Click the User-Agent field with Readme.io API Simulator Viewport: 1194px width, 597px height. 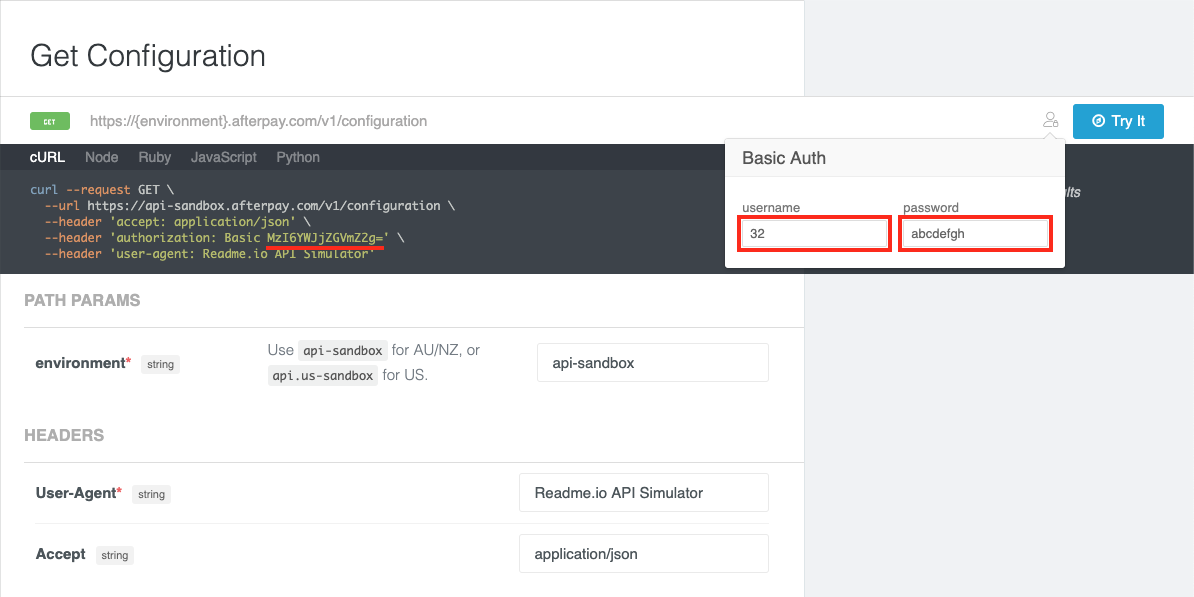point(643,492)
